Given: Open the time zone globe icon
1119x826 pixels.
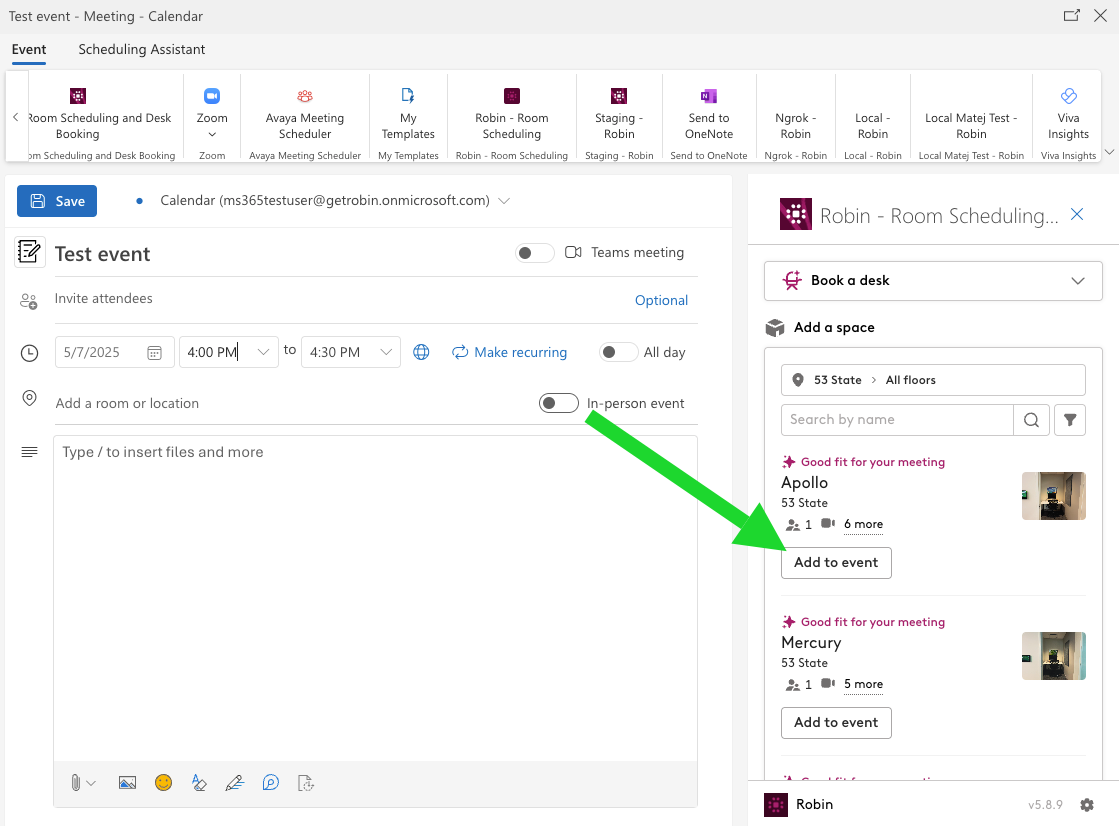Looking at the screenshot, I should pyautogui.click(x=422, y=352).
